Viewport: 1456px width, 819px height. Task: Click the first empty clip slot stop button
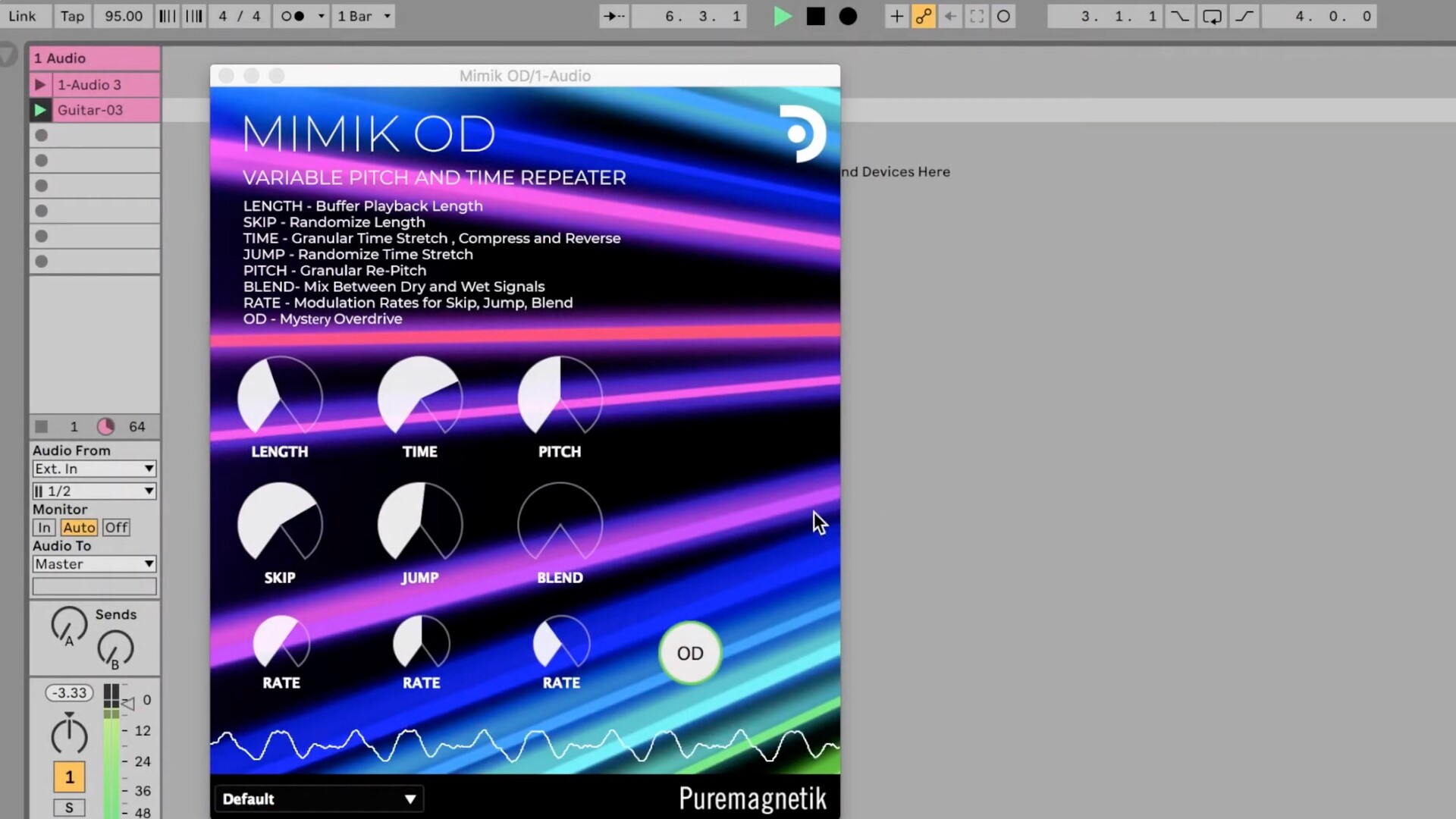(42, 135)
